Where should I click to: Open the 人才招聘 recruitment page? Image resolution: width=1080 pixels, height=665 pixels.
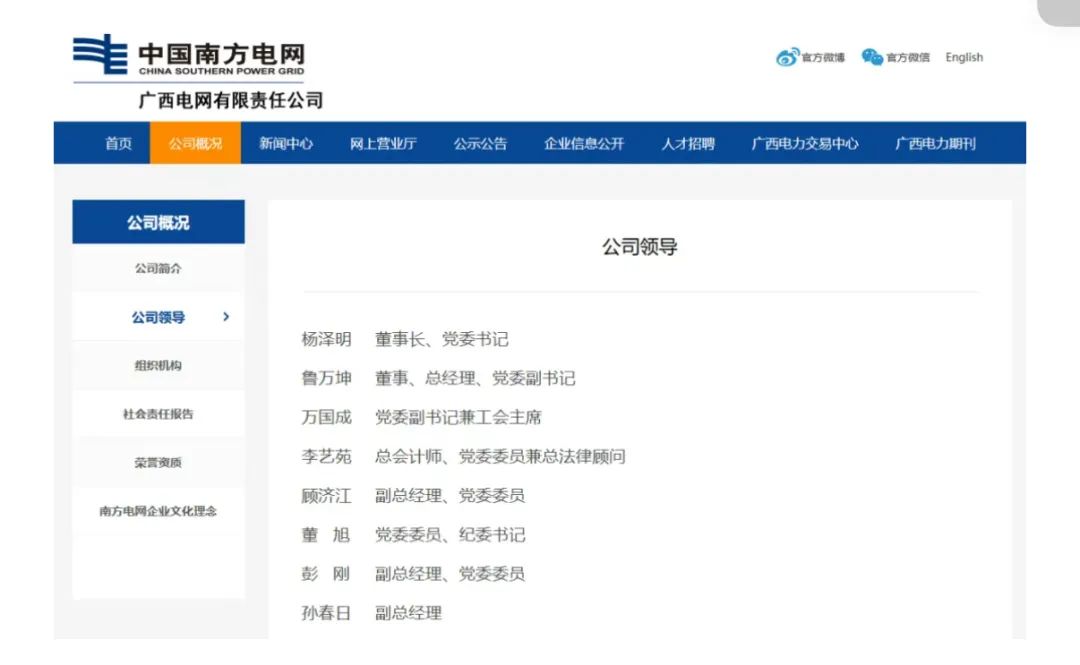pyautogui.click(x=689, y=143)
